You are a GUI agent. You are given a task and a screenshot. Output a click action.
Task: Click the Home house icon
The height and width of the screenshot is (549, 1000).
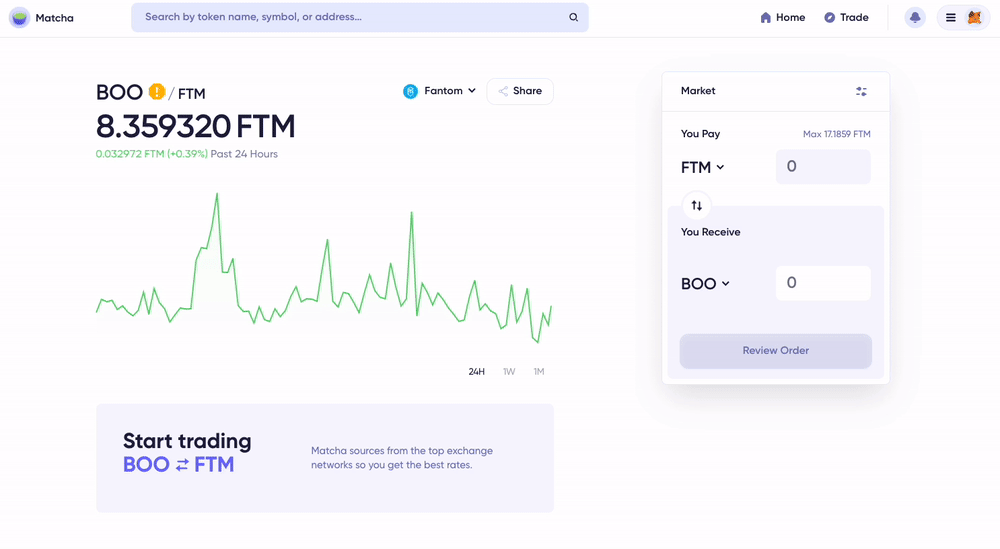point(766,17)
